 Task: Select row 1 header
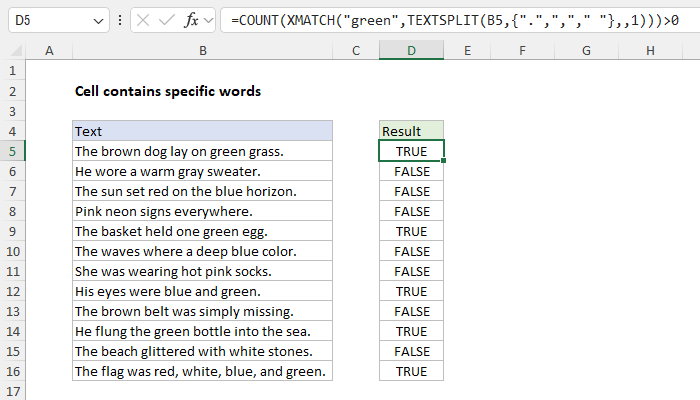click(12, 71)
